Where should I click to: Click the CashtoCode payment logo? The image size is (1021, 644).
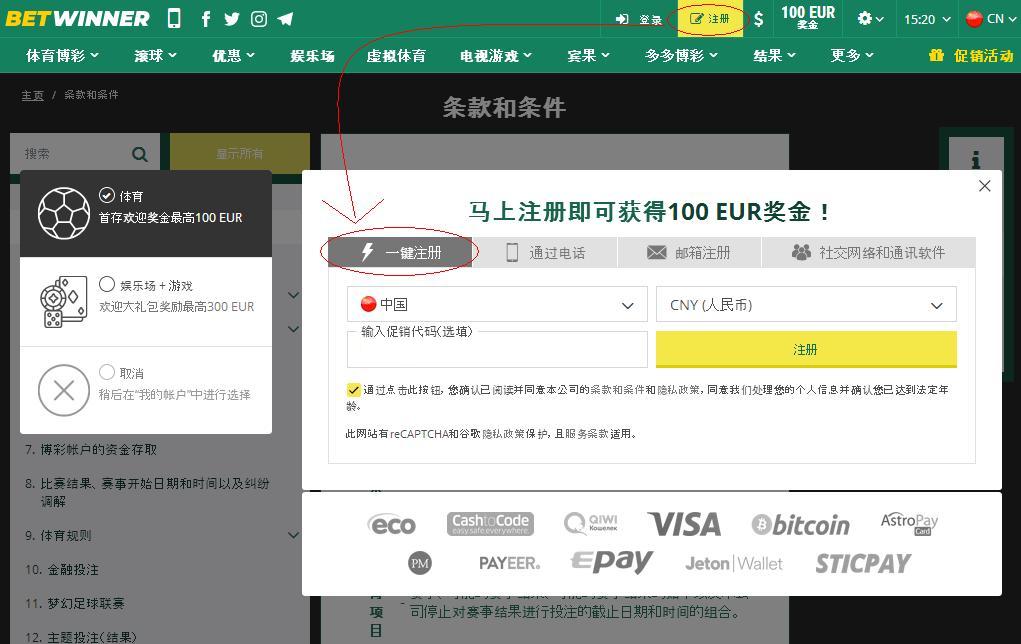[x=490, y=524]
